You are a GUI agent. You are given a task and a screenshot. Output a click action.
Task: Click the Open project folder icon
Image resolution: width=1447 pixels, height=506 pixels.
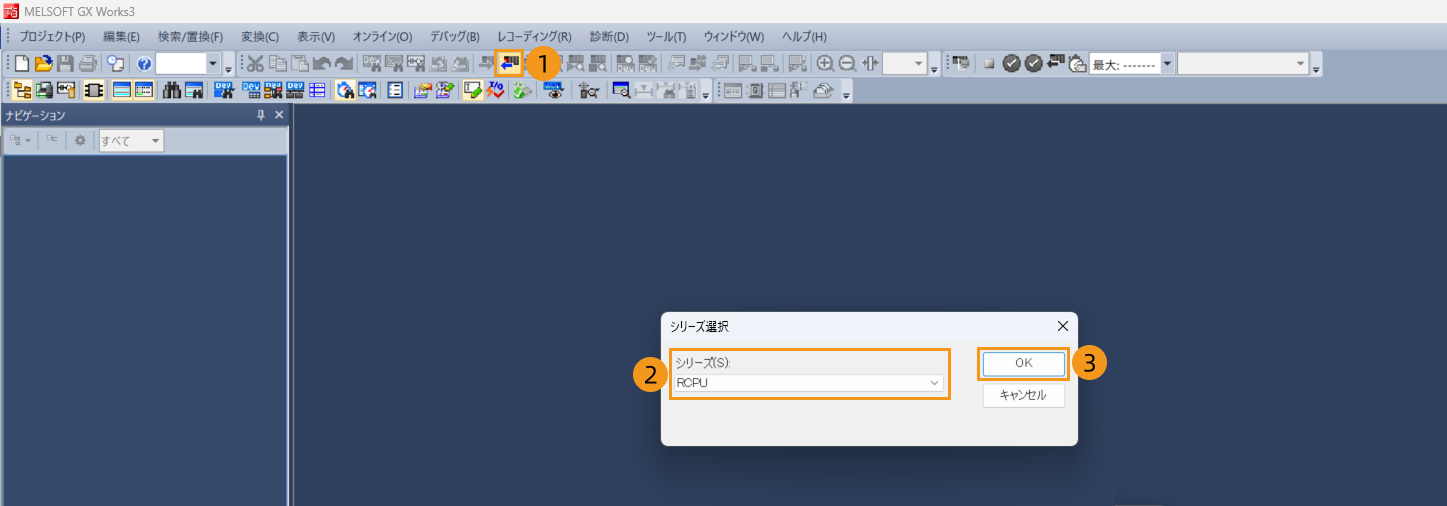pyautogui.click(x=44, y=63)
